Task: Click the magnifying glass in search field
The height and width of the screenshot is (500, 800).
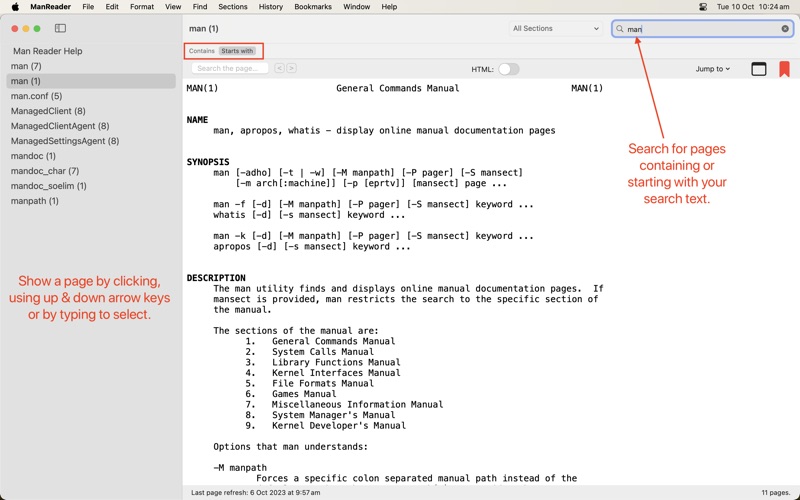Action: [619, 29]
